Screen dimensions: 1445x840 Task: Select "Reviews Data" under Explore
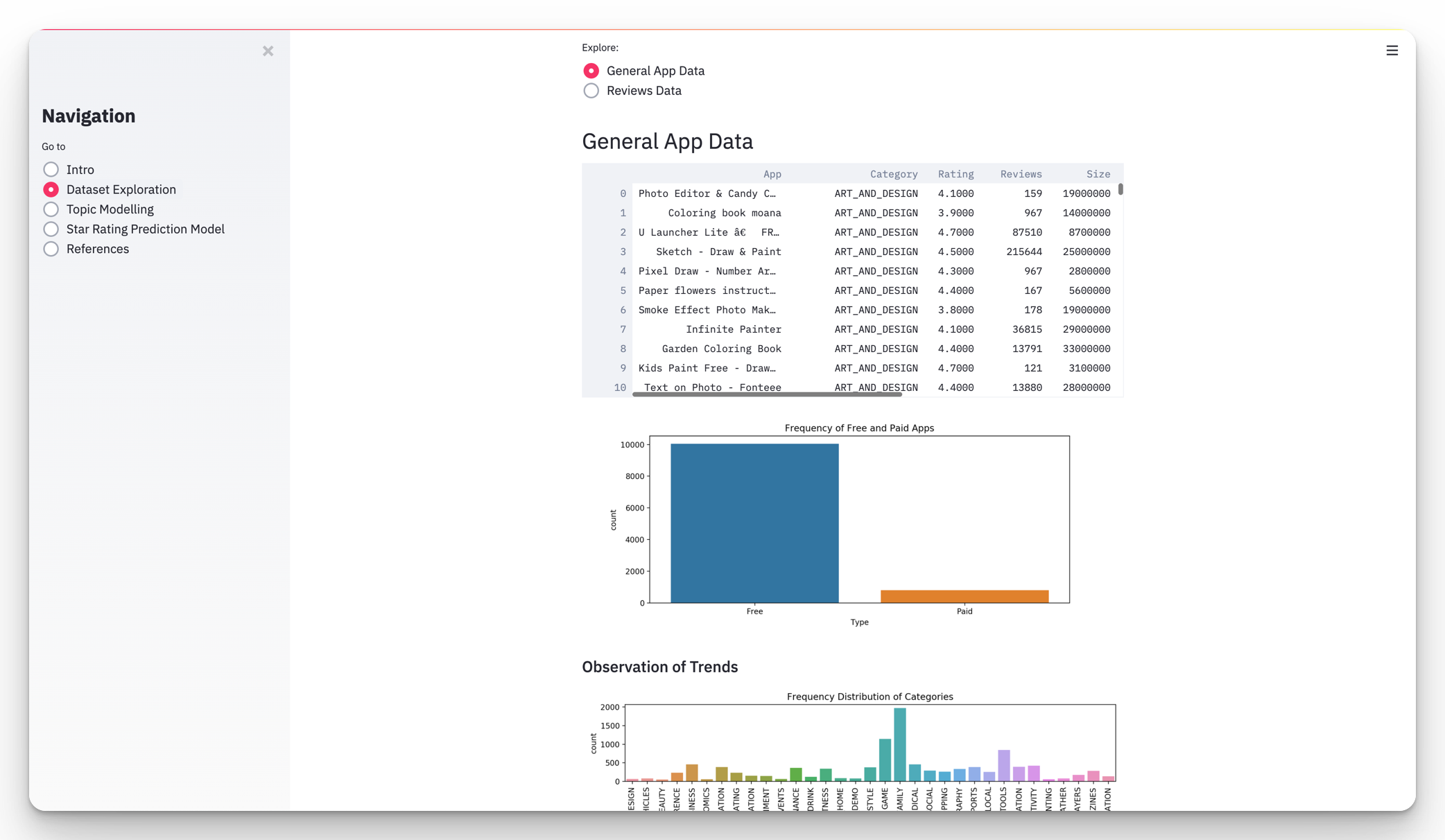591,90
